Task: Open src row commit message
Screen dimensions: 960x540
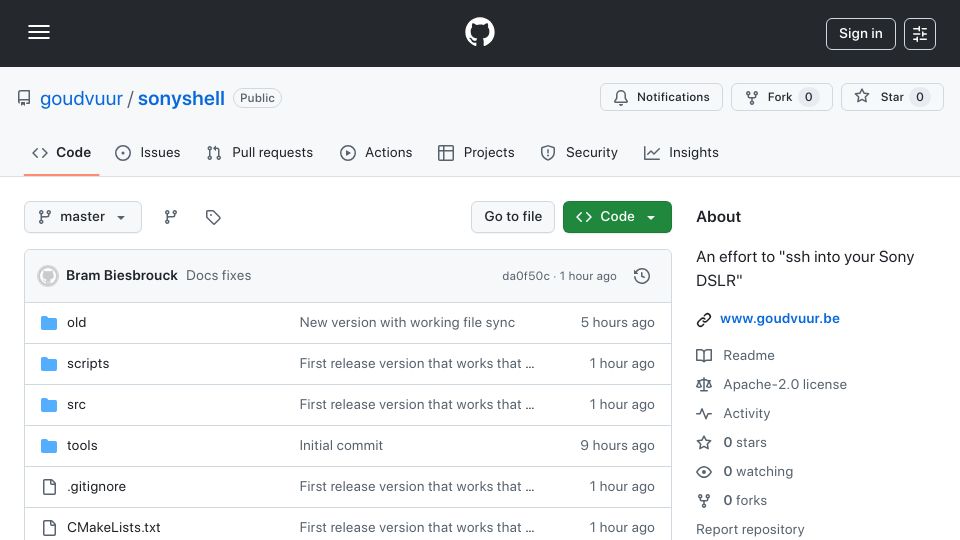Action: [x=417, y=405]
